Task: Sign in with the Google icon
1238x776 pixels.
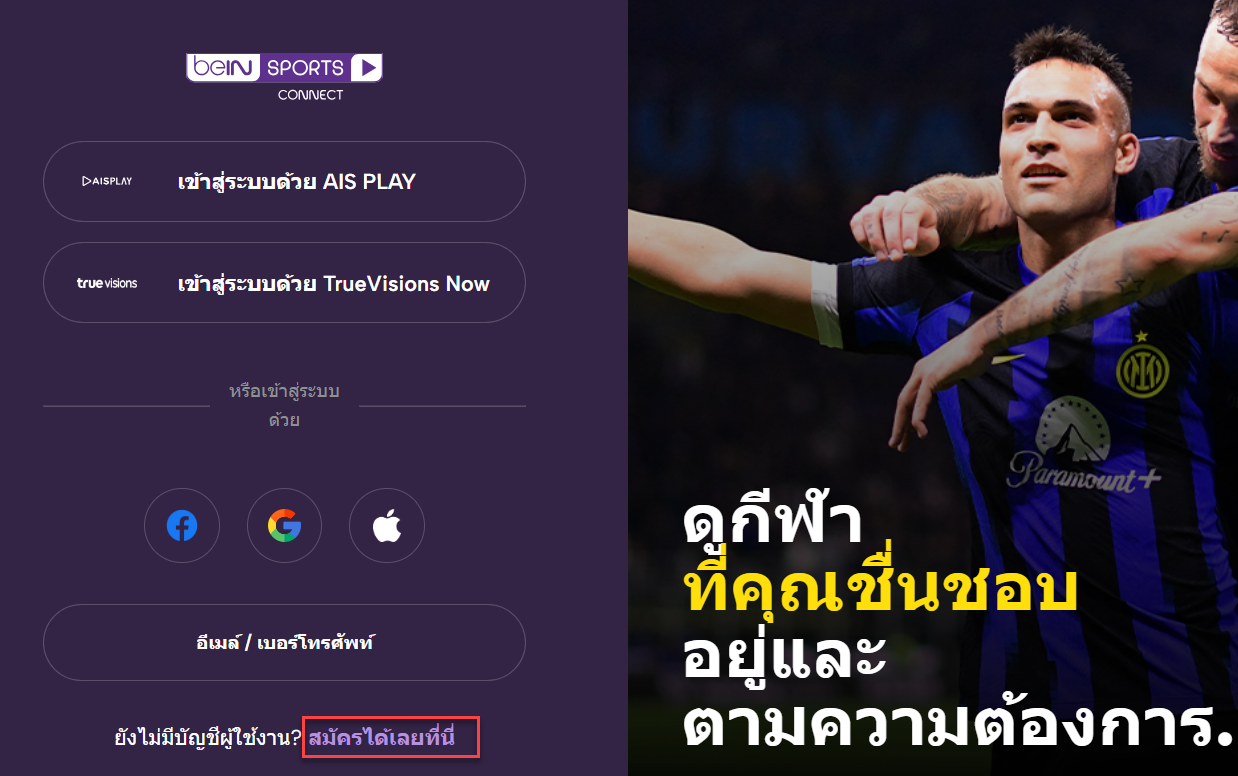Action: (x=284, y=526)
